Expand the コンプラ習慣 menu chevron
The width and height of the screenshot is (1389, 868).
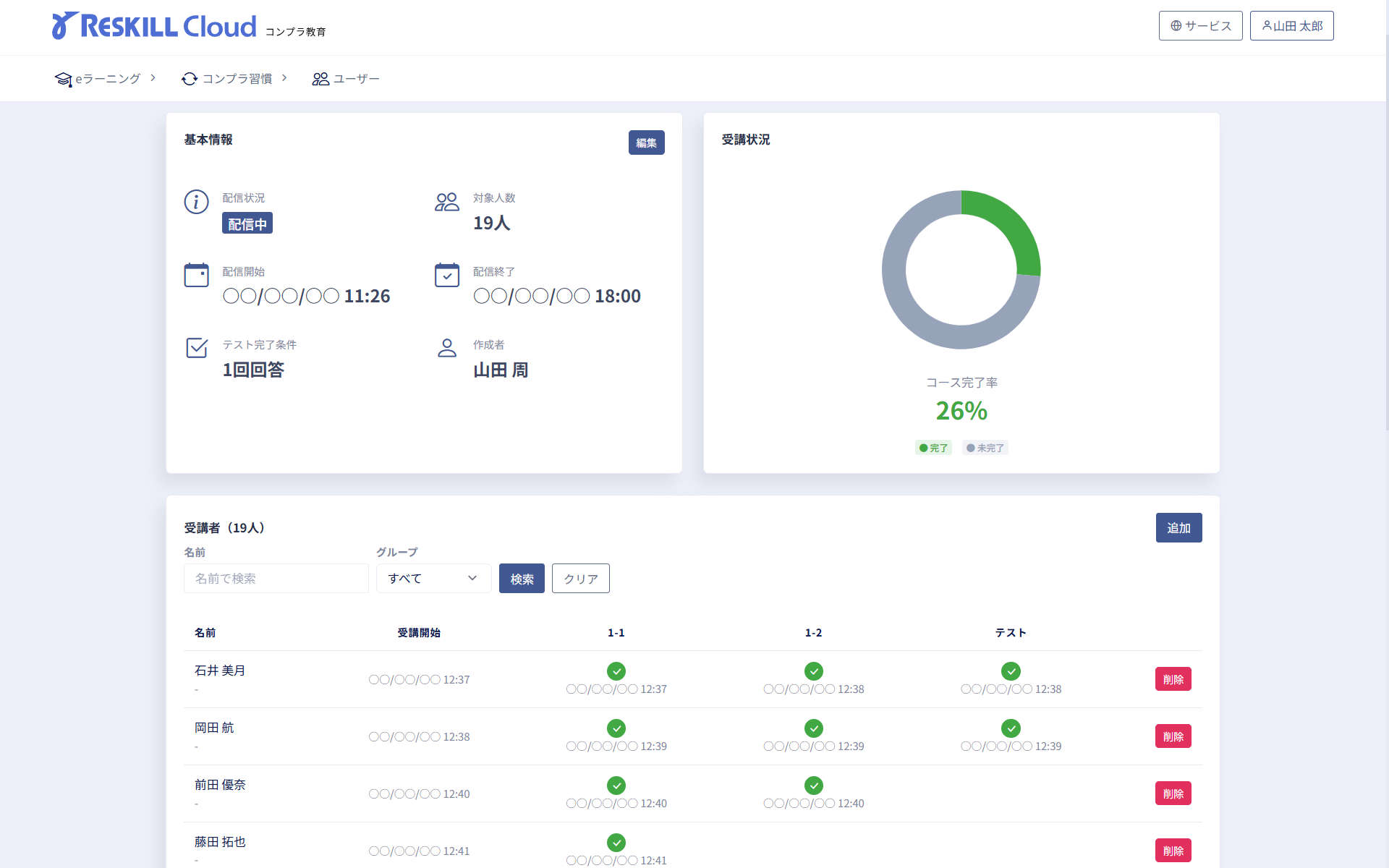(284, 78)
